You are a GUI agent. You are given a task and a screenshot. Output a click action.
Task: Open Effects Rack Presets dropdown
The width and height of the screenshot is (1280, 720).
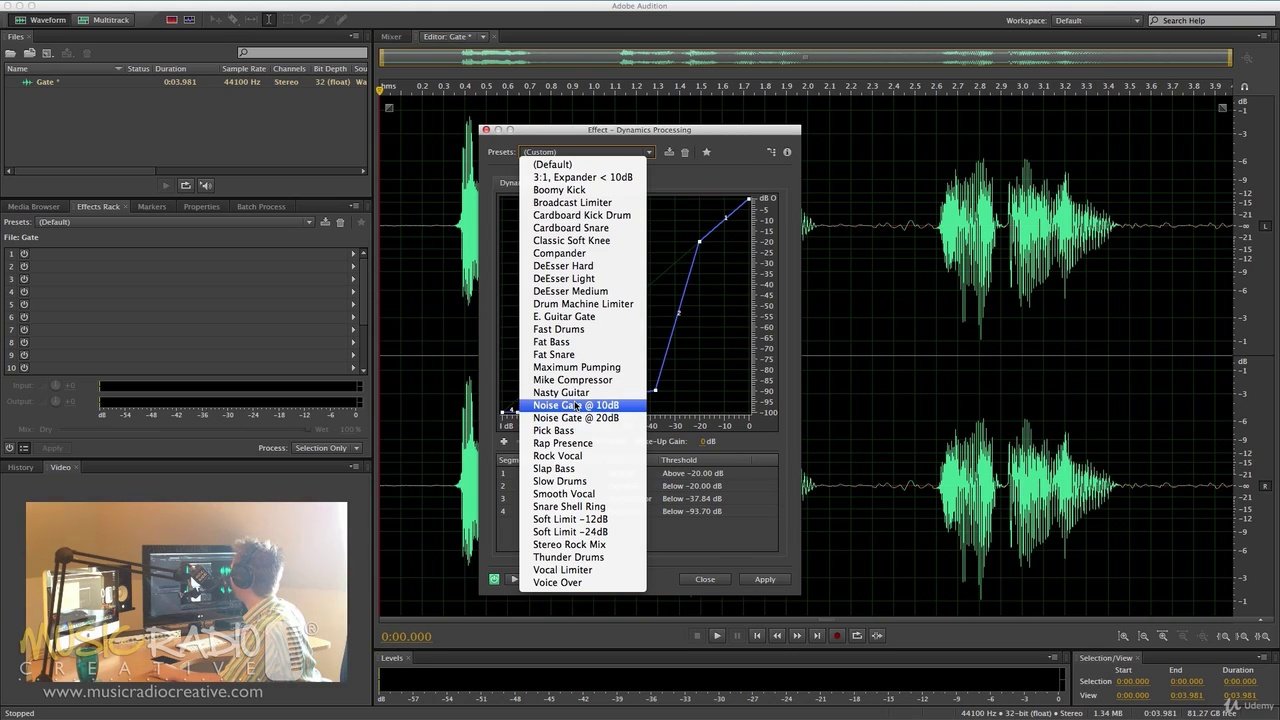tap(175, 222)
